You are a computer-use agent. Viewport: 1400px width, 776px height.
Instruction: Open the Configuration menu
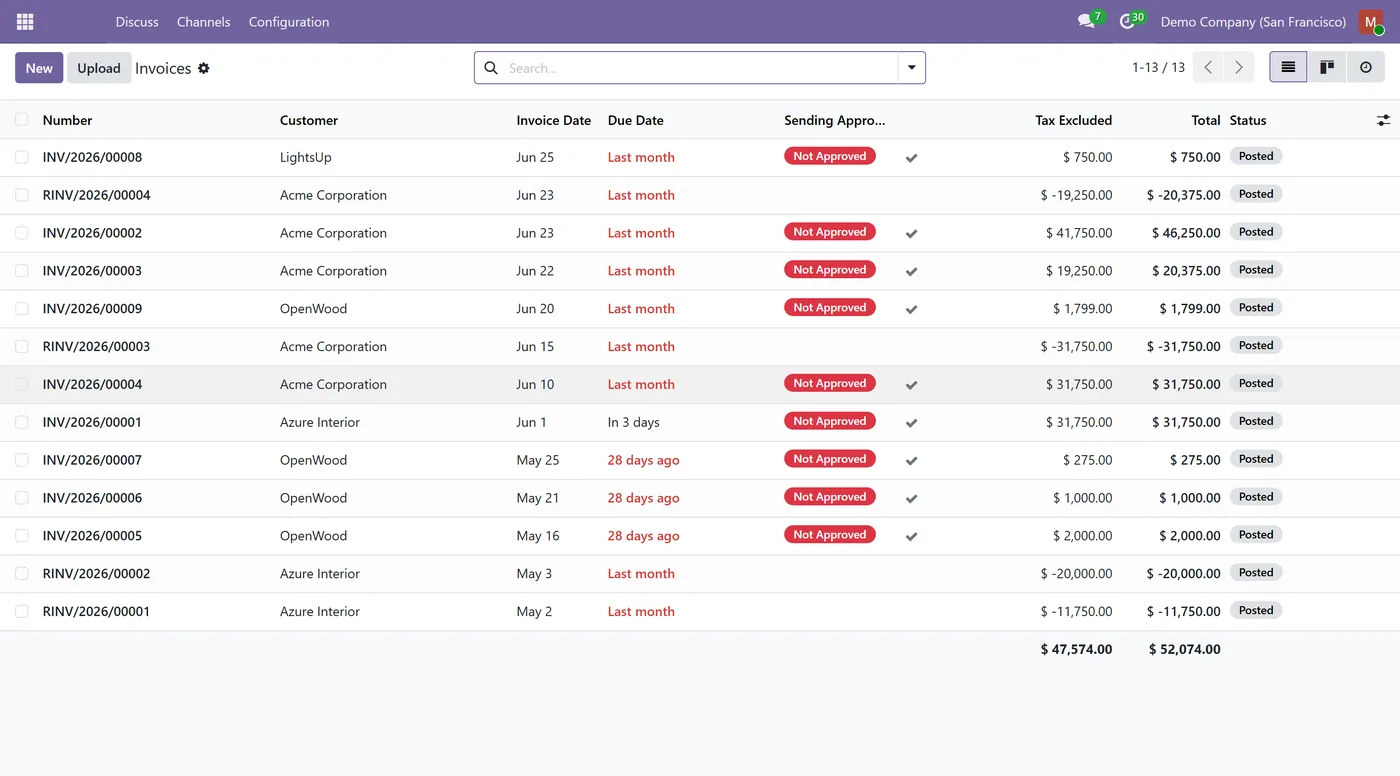pos(289,22)
